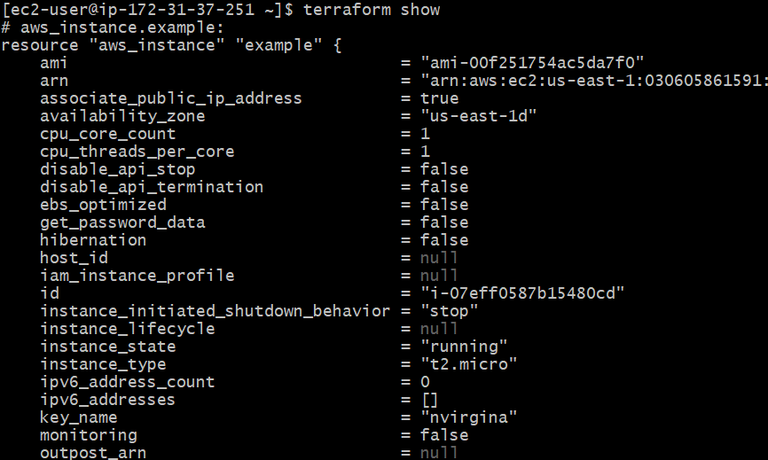Click the instance_state value running
Viewport: 768px width, 460px height.
(464, 347)
